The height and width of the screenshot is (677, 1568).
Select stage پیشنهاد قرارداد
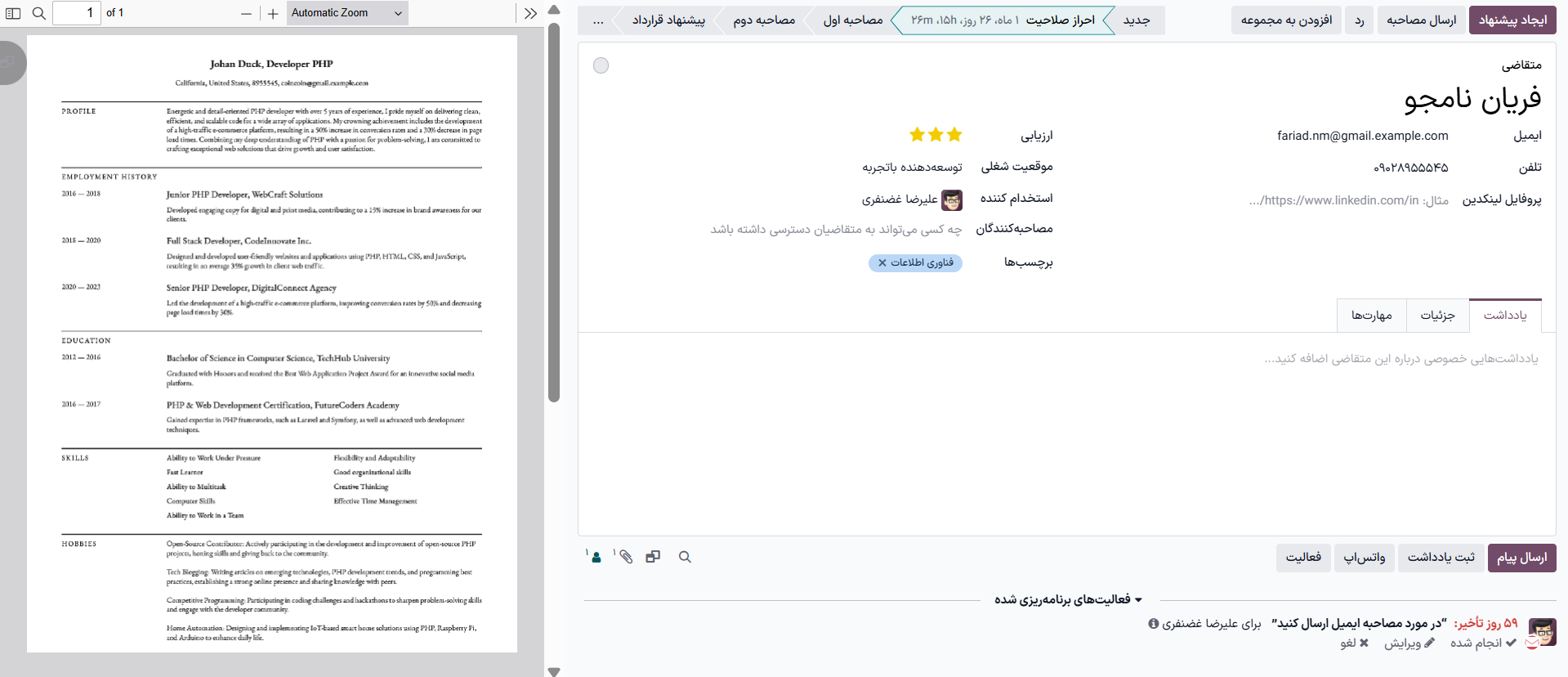coord(668,20)
